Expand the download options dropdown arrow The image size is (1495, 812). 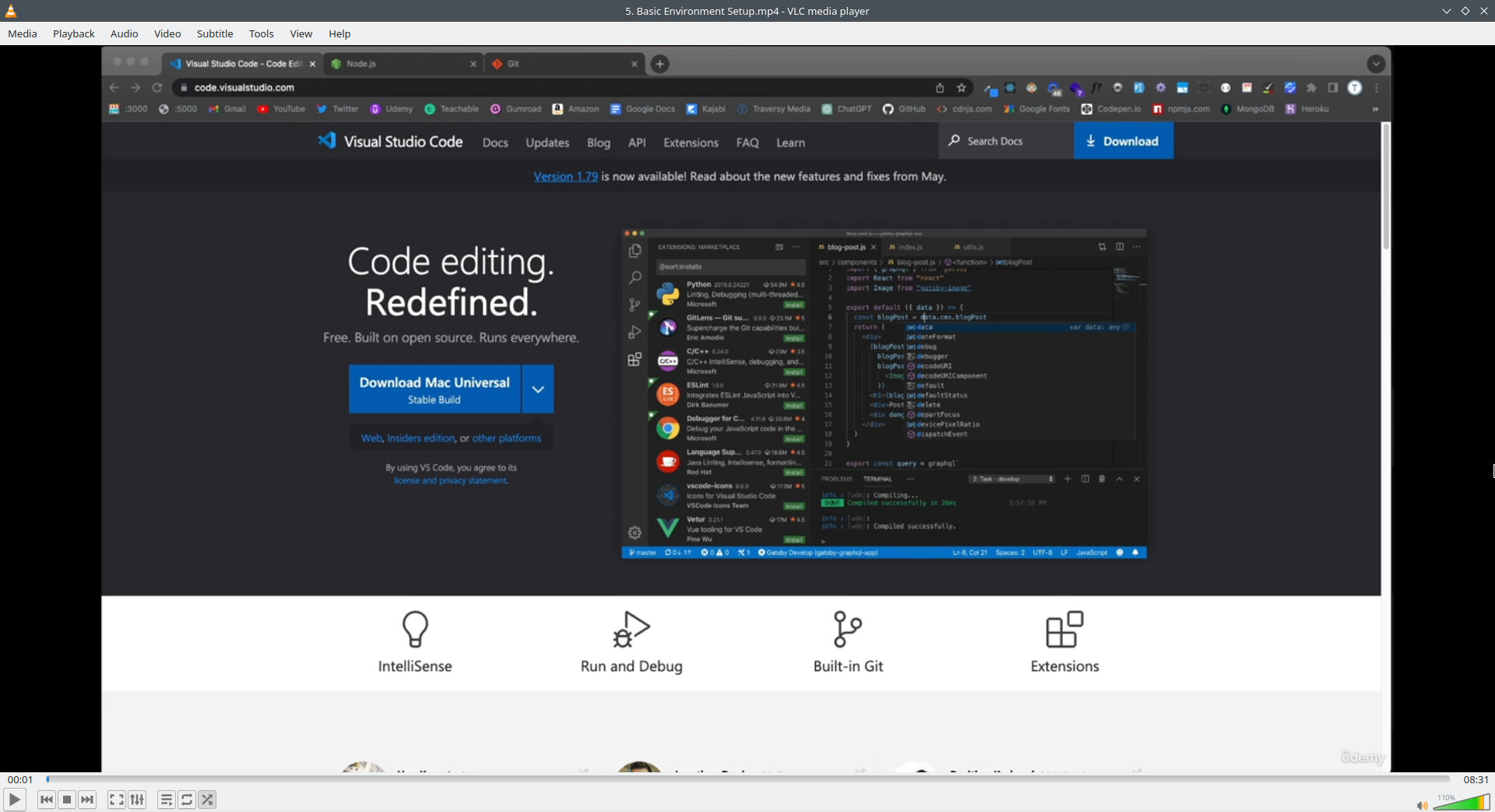tap(538, 389)
